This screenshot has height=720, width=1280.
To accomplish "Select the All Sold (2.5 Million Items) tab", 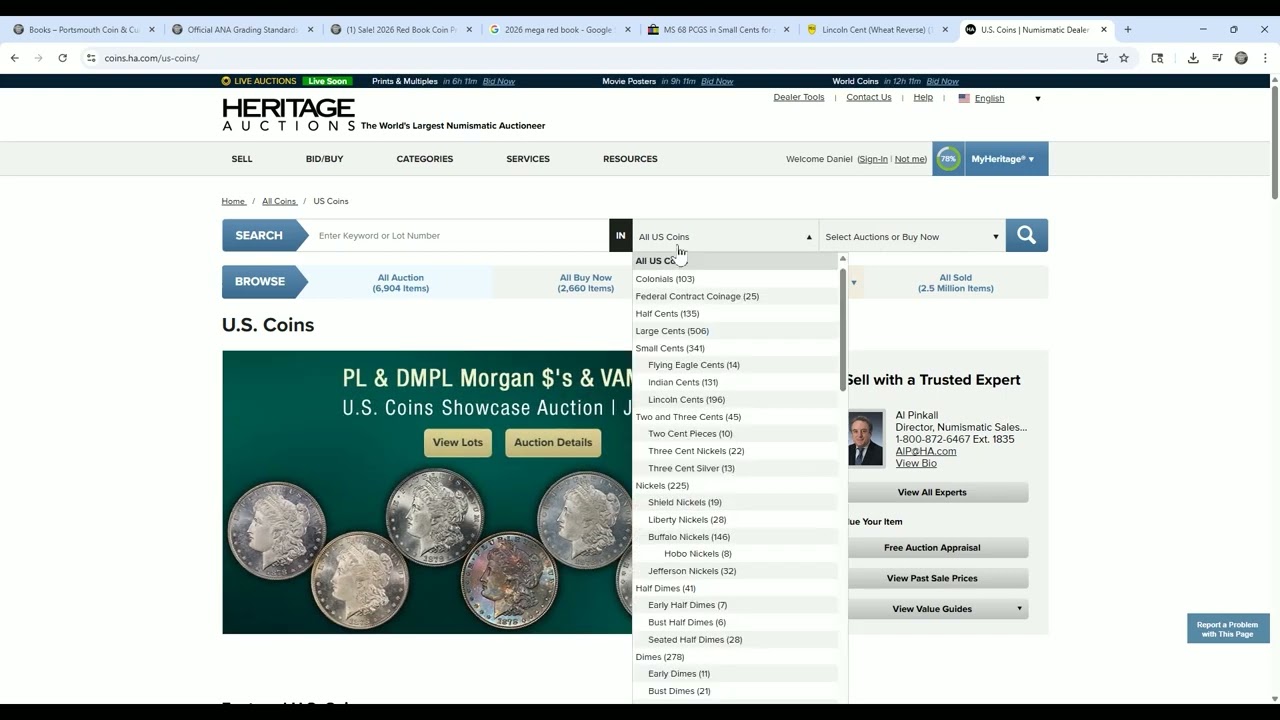I will [955, 283].
